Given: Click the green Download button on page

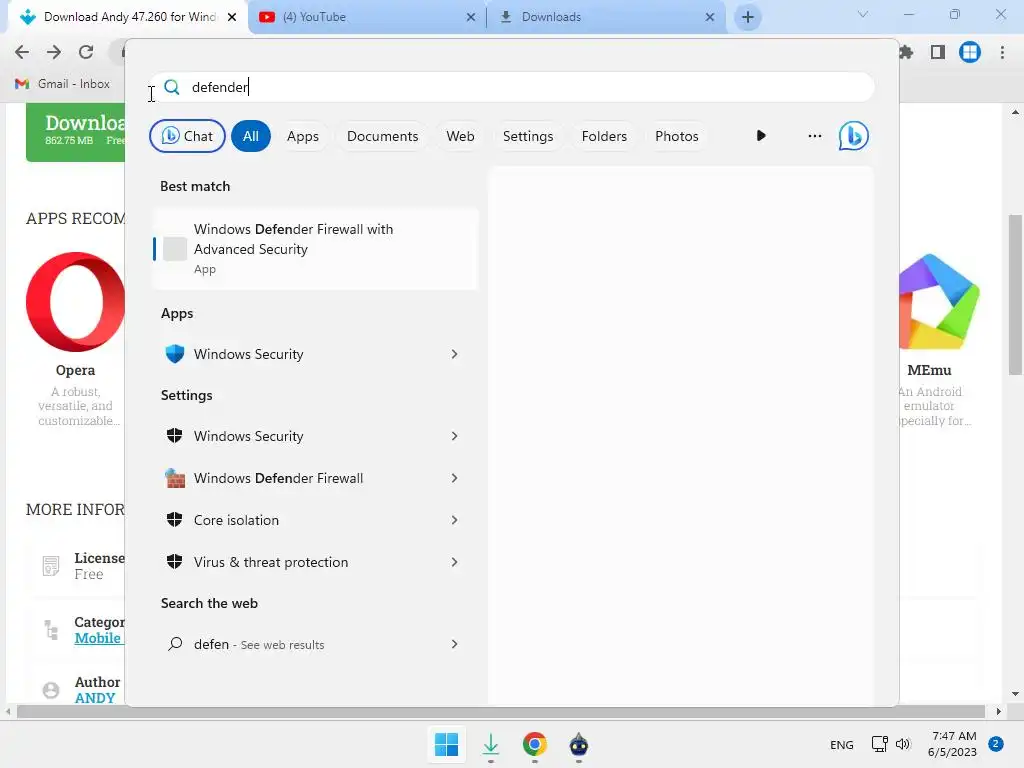Looking at the screenshot, I should pyautogui.click(x=75, y=131).
